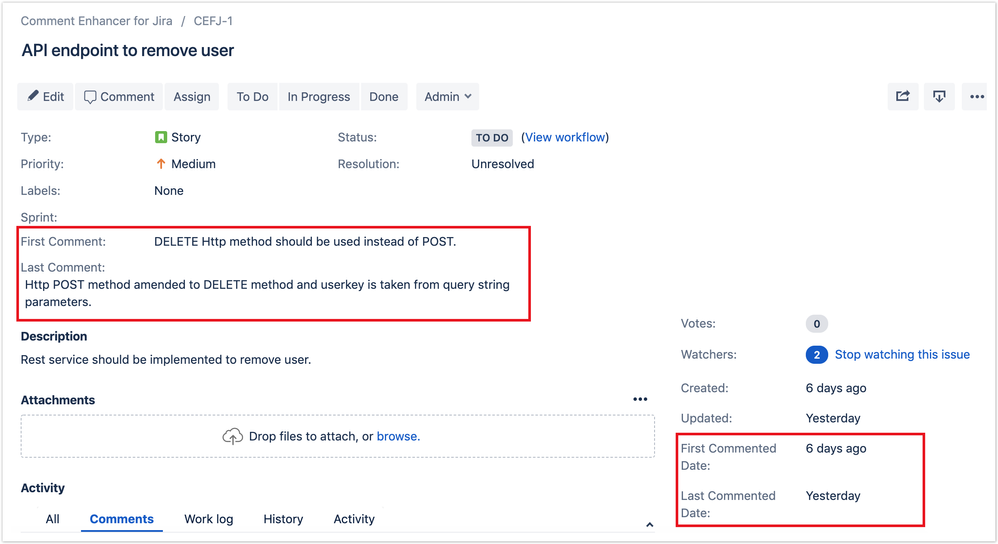Click the cloud upload icon in drop area

[x=232, y=436]
